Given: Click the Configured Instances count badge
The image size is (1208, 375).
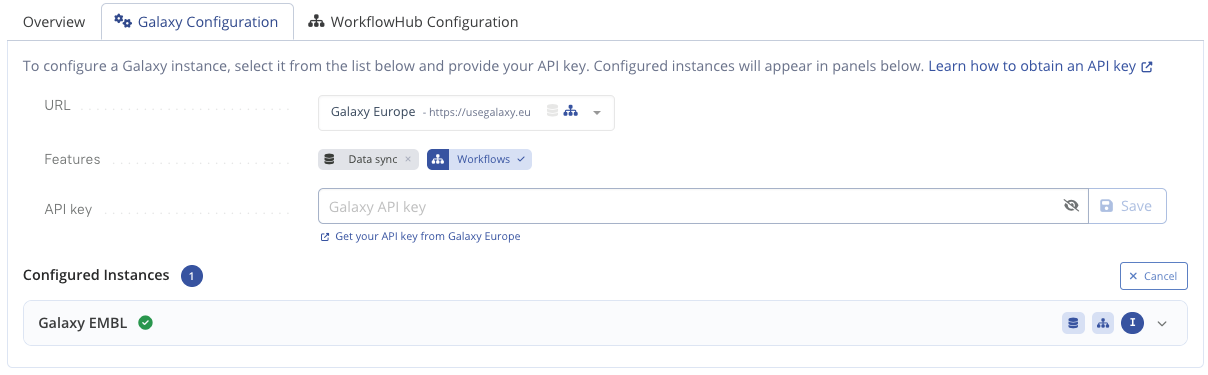Looking at the screenshot, I should (x=192, y=275).
